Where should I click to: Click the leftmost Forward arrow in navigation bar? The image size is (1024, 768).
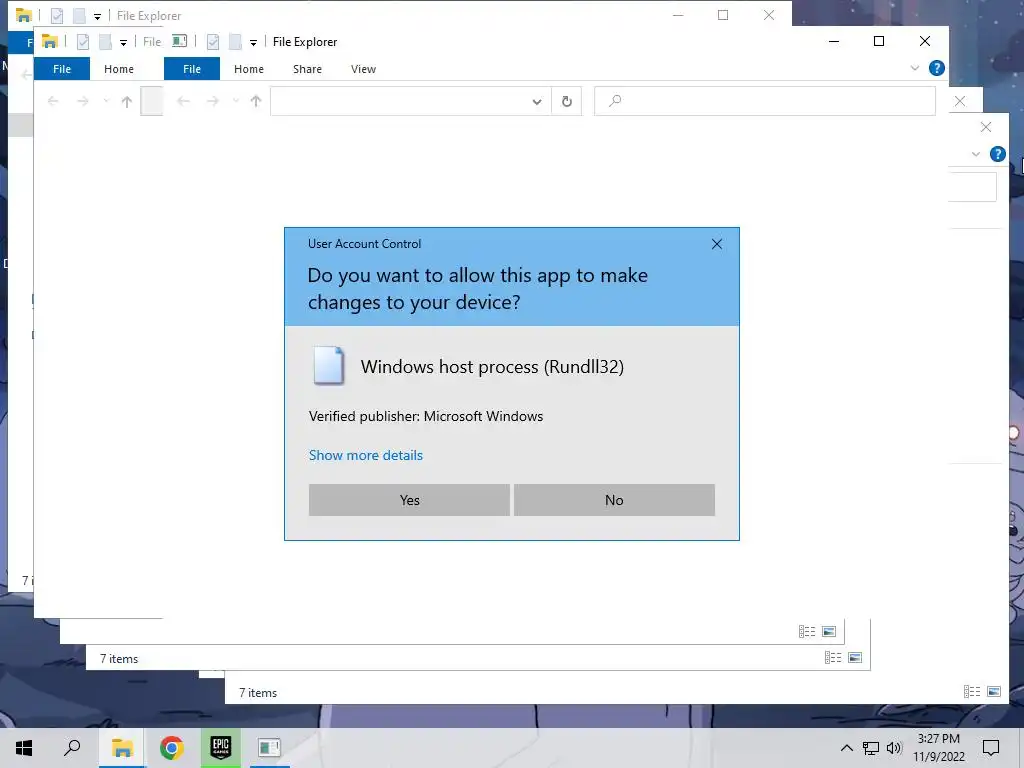coord(82,101)
